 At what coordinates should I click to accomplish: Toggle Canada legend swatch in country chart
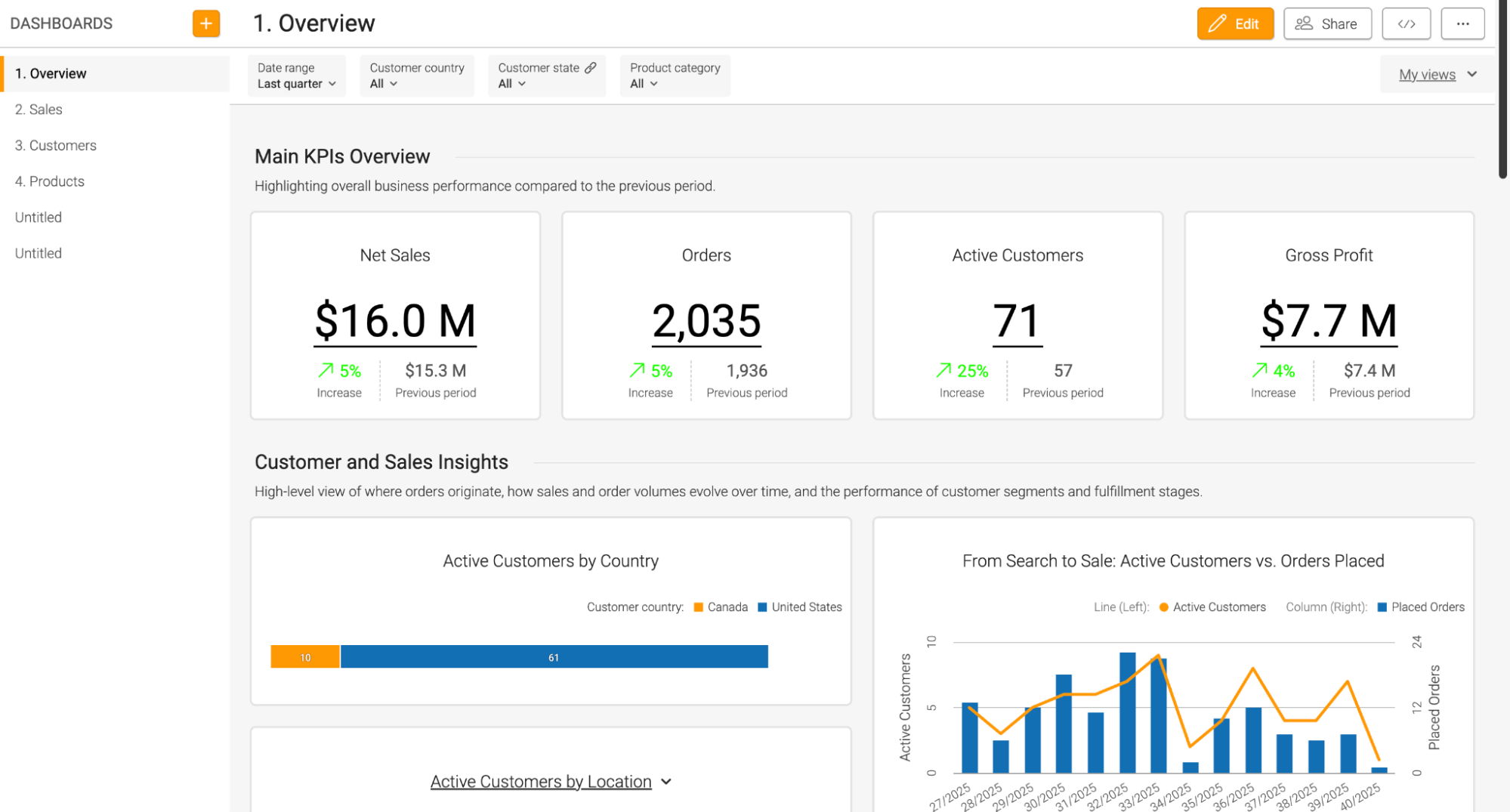[699, 607]
